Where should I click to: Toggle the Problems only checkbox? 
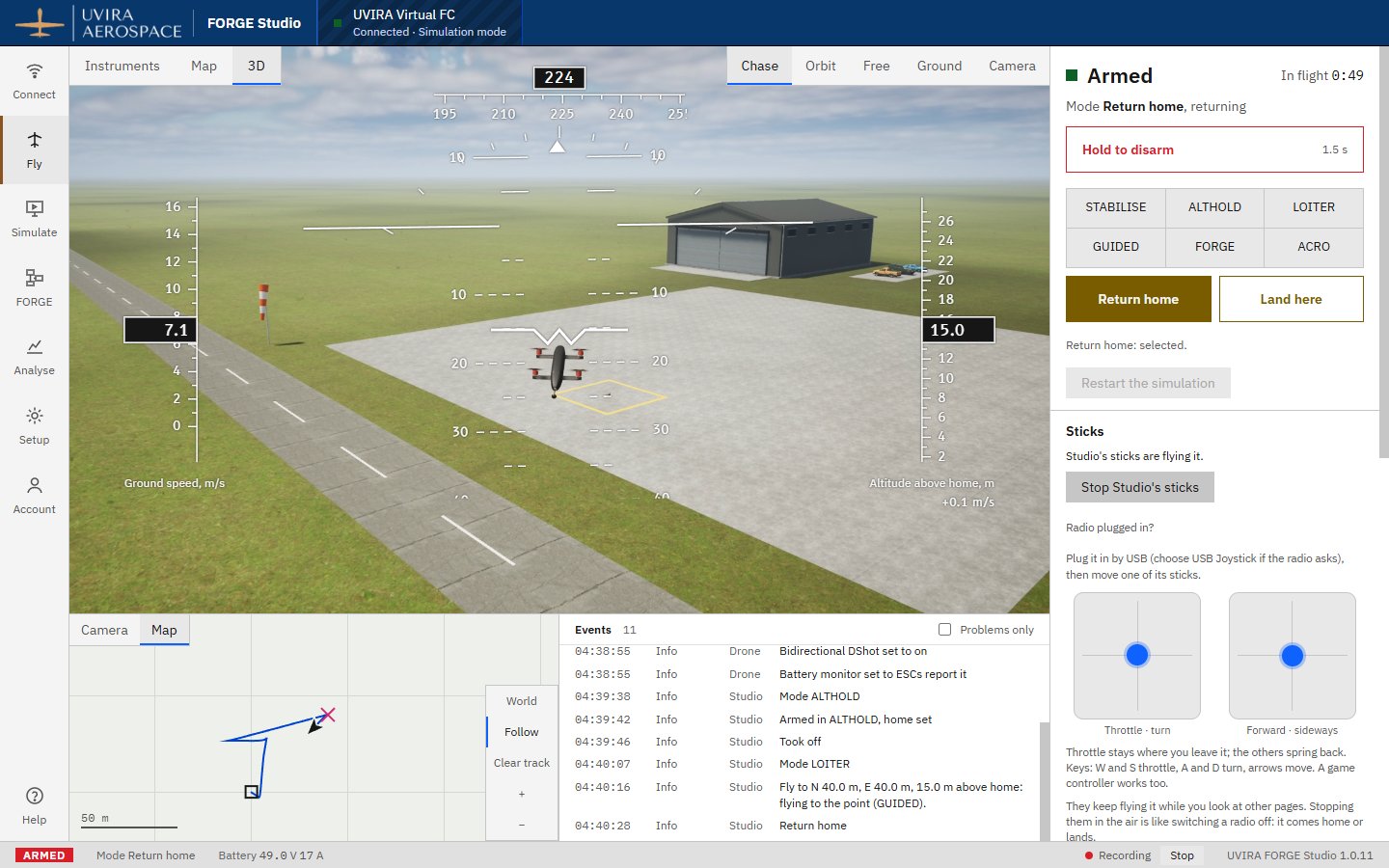pyautogui.click(x=944, y=630)
